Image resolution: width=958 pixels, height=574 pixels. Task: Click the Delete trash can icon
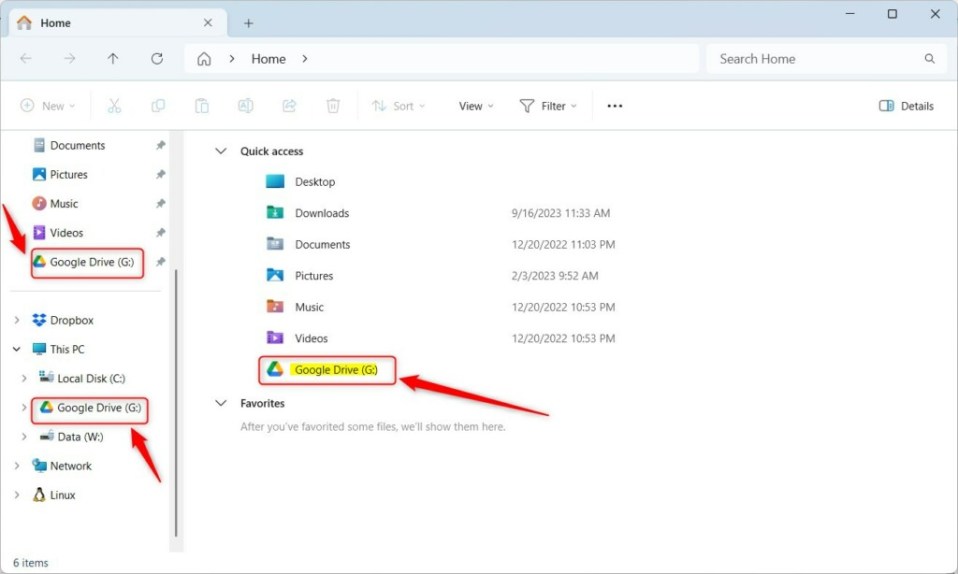(x=333, y=106)
